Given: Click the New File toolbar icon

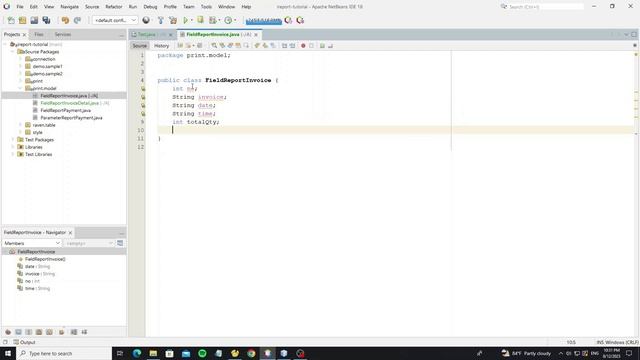Looking at the screenshot, I should pos(11,20).
